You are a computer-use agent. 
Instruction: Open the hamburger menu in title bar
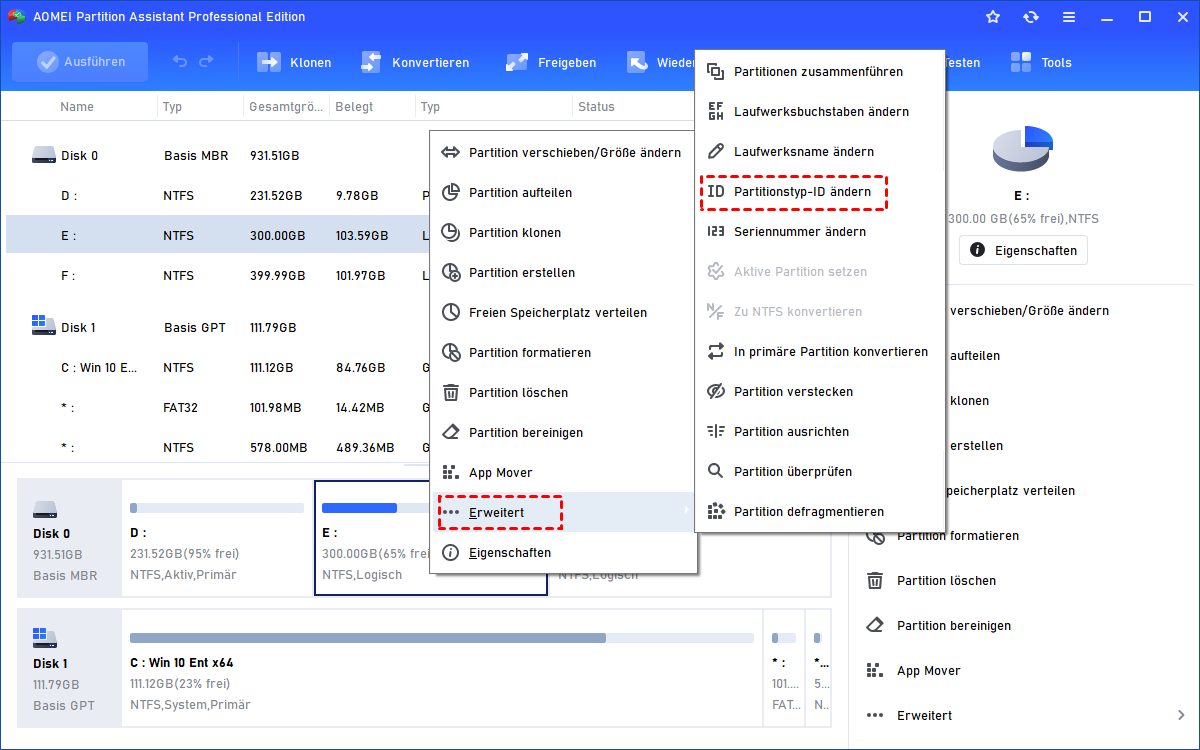(x=1069, y=17)
